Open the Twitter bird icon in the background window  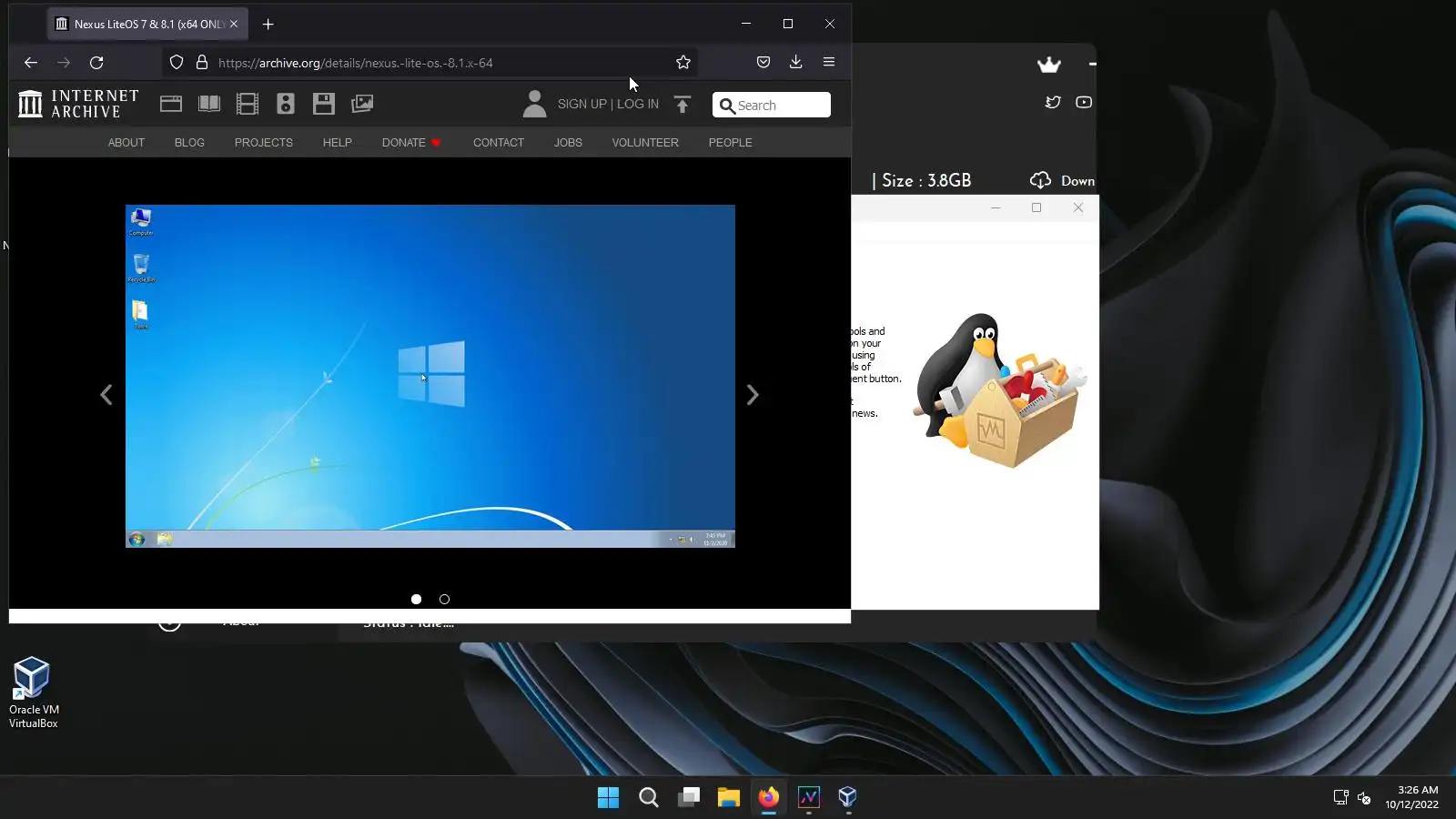click(x=1053, y=102)
